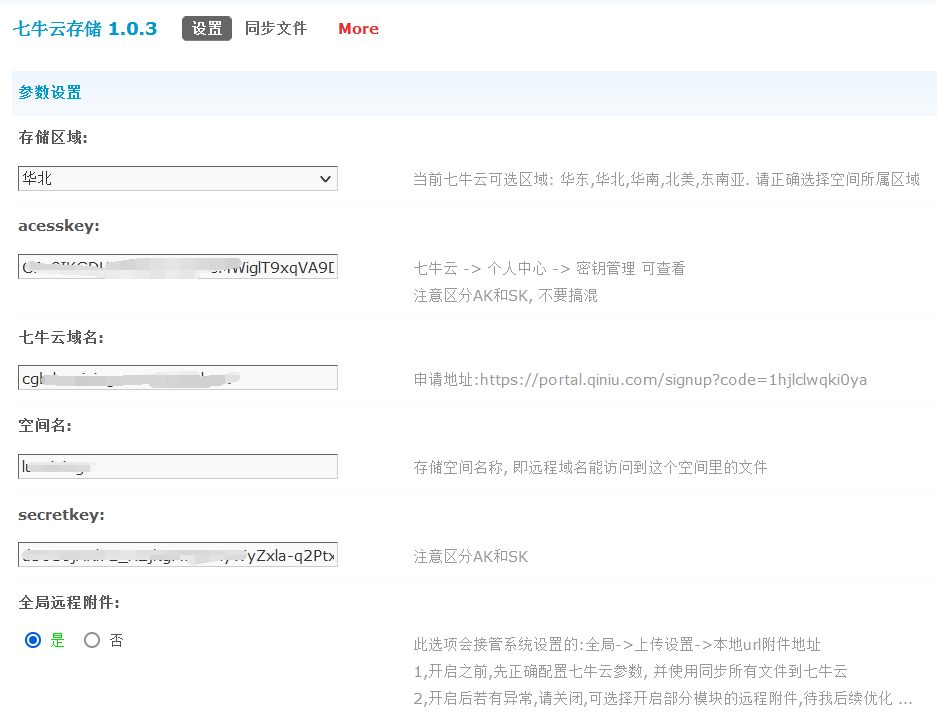Switch to the 同步文件 tab
937x718 pixels.
click(275, 29)
